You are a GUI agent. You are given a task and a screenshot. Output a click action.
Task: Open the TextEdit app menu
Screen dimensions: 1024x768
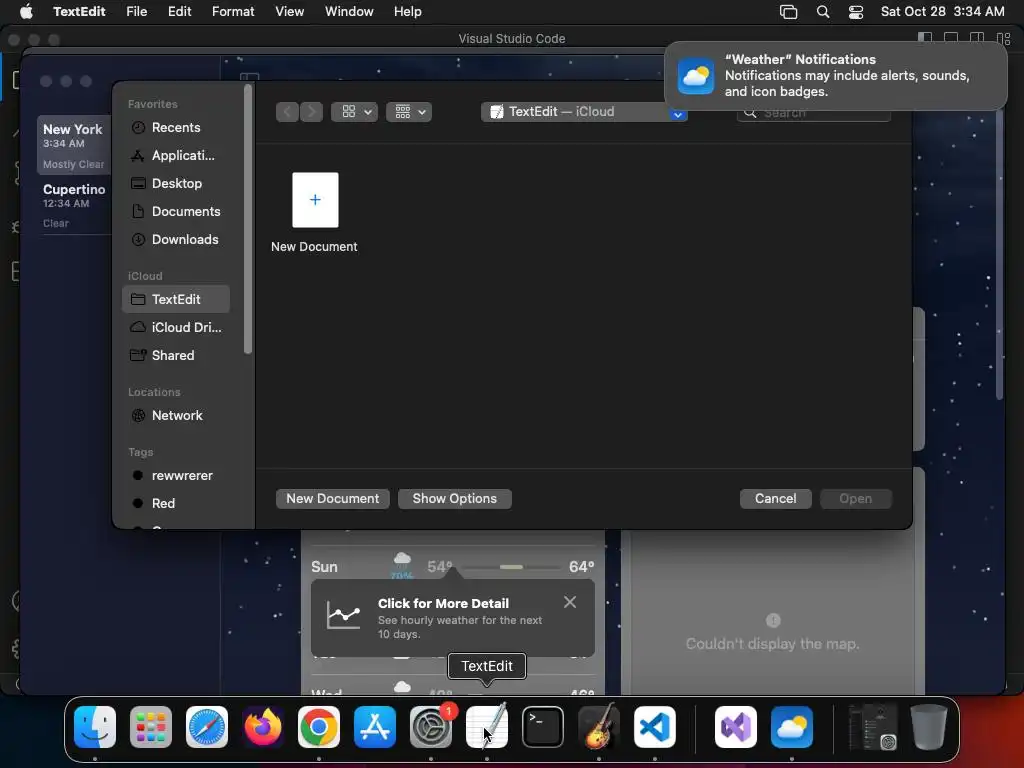[79, 12]
